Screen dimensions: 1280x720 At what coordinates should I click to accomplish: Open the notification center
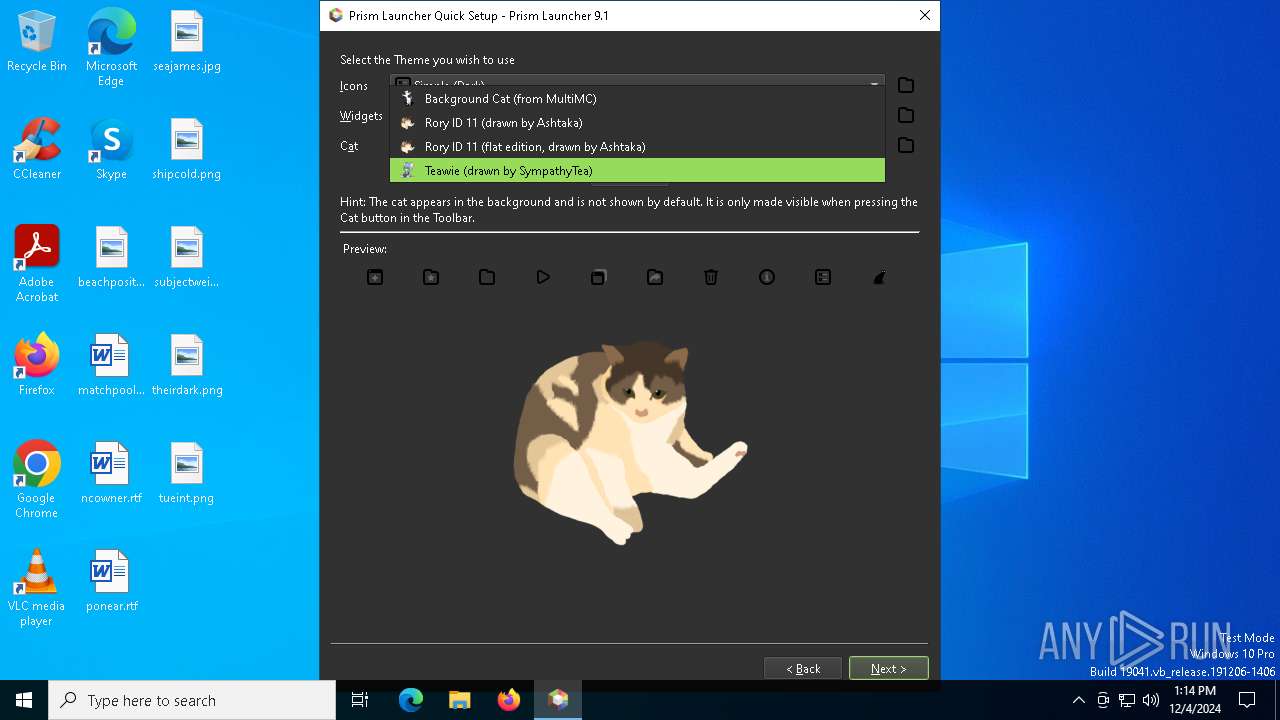(1247, 700)
